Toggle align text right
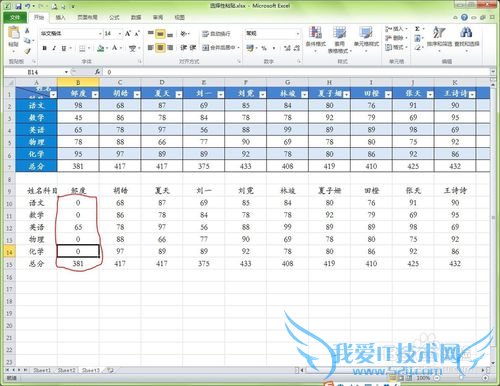This screenshot has height=386, width=500. tap(170, 48)
